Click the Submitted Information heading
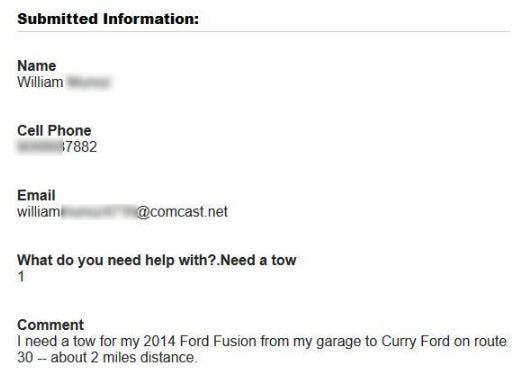The width and height of the screenshot is (515, 389). [x=108, y=19]
